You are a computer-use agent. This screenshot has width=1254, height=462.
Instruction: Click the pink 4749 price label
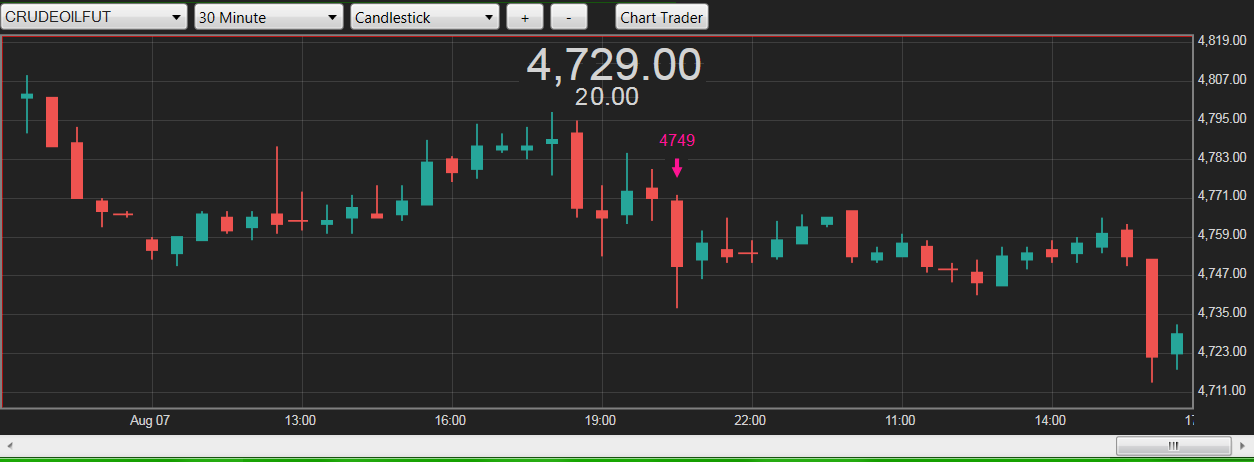pyautogui.click(x=677, y=140)
